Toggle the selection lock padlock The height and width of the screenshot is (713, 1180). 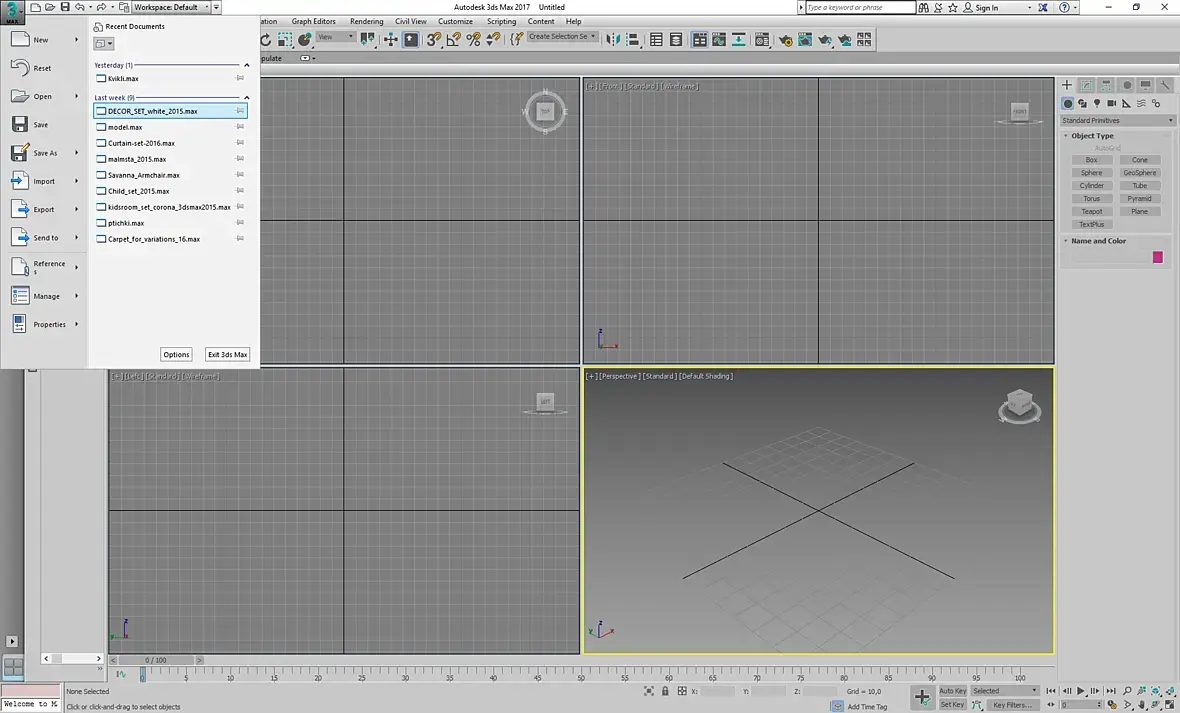665,690
